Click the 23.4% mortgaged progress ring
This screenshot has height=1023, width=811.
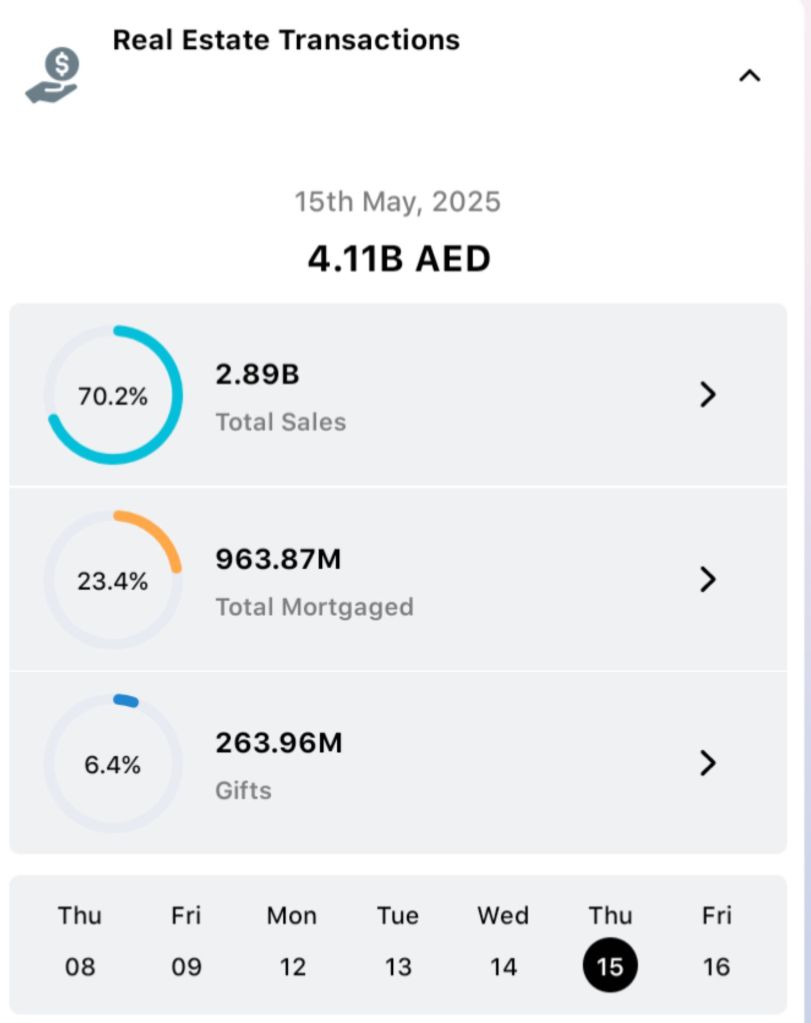[x=113, y=580]
